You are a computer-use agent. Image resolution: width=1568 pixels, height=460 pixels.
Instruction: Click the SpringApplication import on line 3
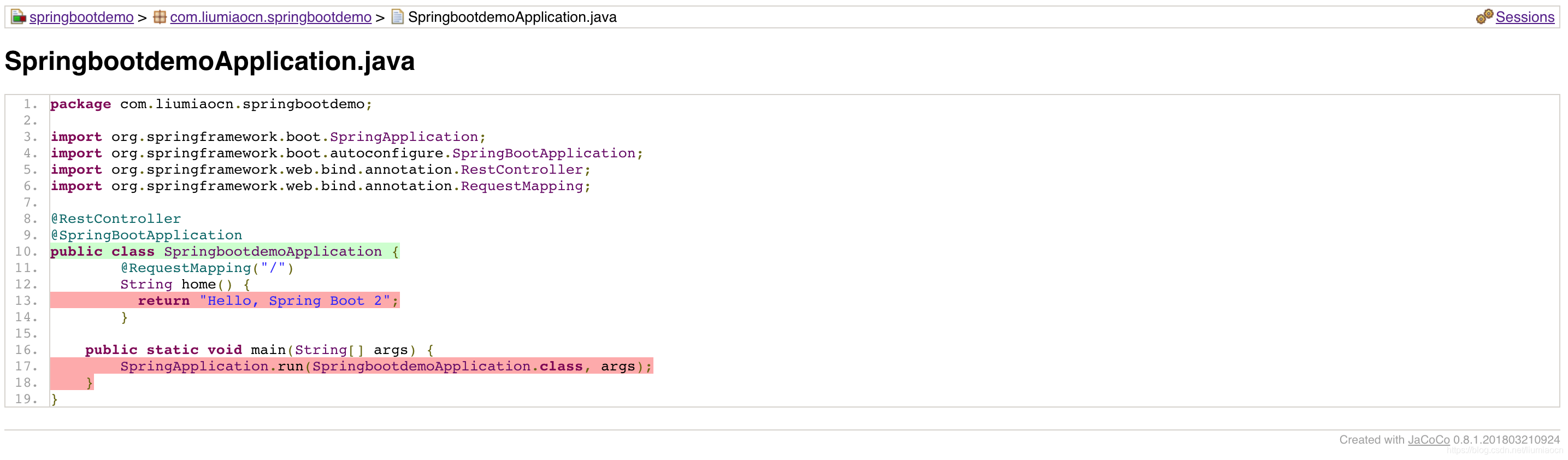268,137
